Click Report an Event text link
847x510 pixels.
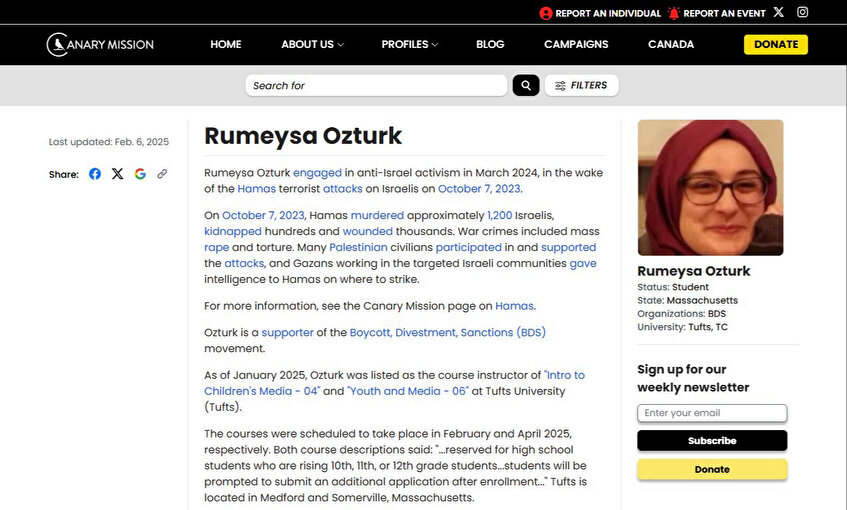[x=724, y=14]
